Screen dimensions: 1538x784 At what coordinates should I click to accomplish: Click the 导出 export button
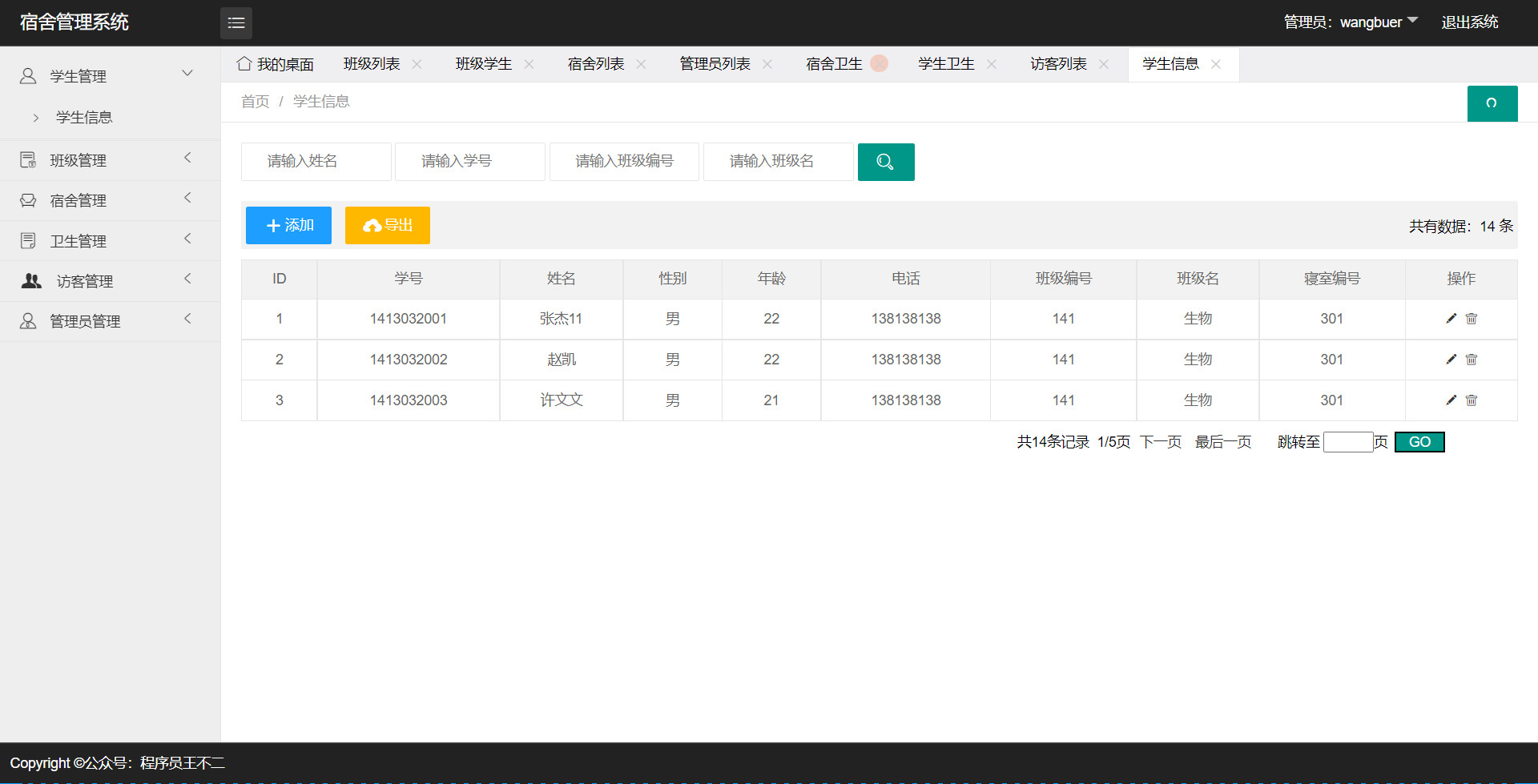[387, 225]
